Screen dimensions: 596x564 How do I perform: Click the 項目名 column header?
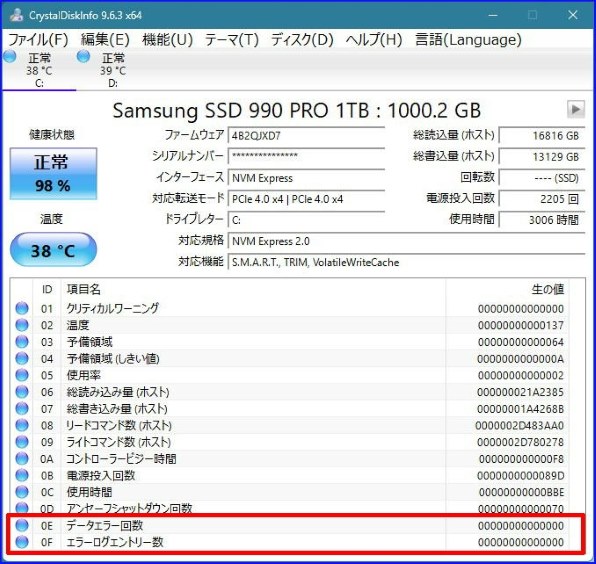pos(253,289)
